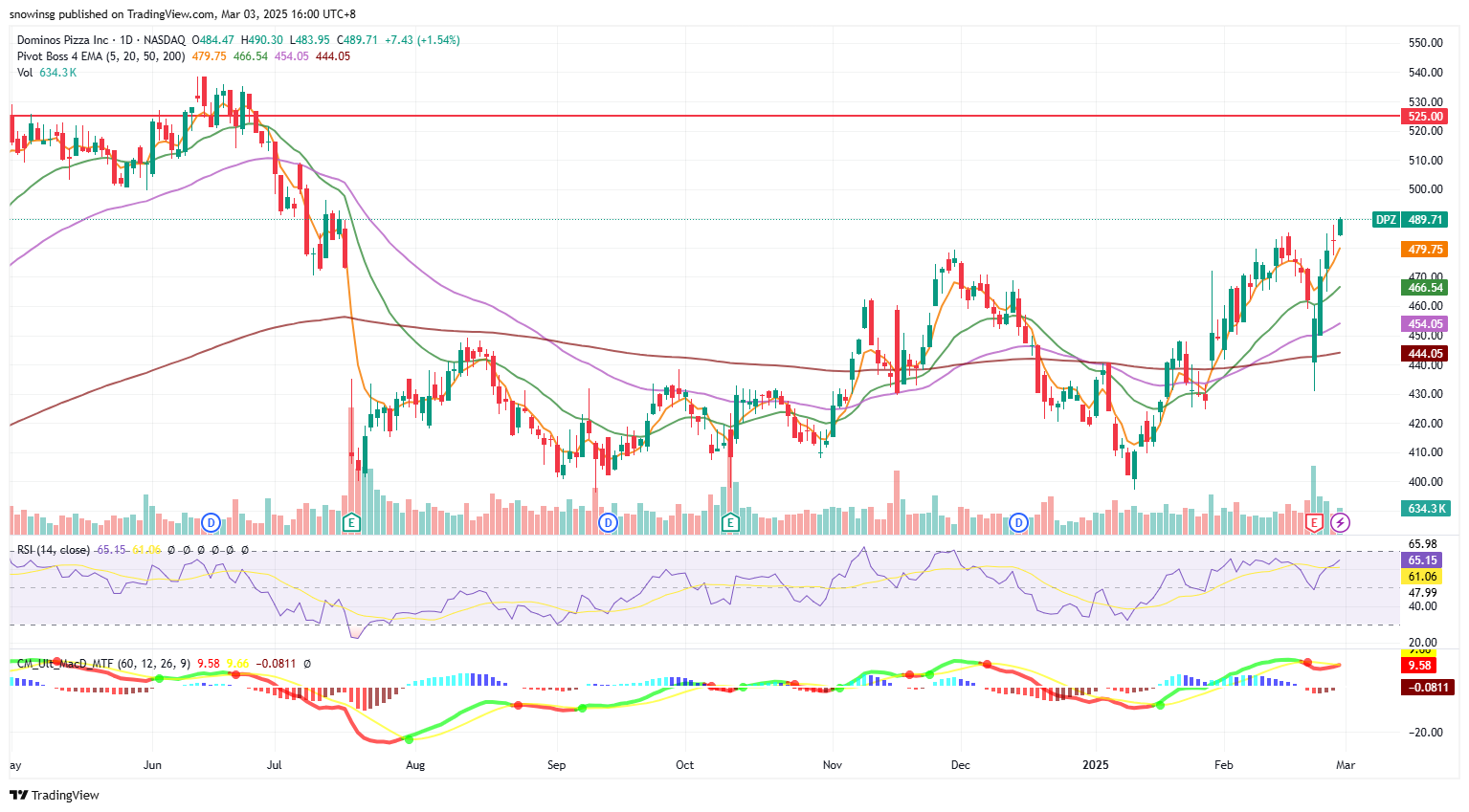Click the -0.0811 histogram axis label
The image size is (1469, 812).
(x=1428, y=688)
